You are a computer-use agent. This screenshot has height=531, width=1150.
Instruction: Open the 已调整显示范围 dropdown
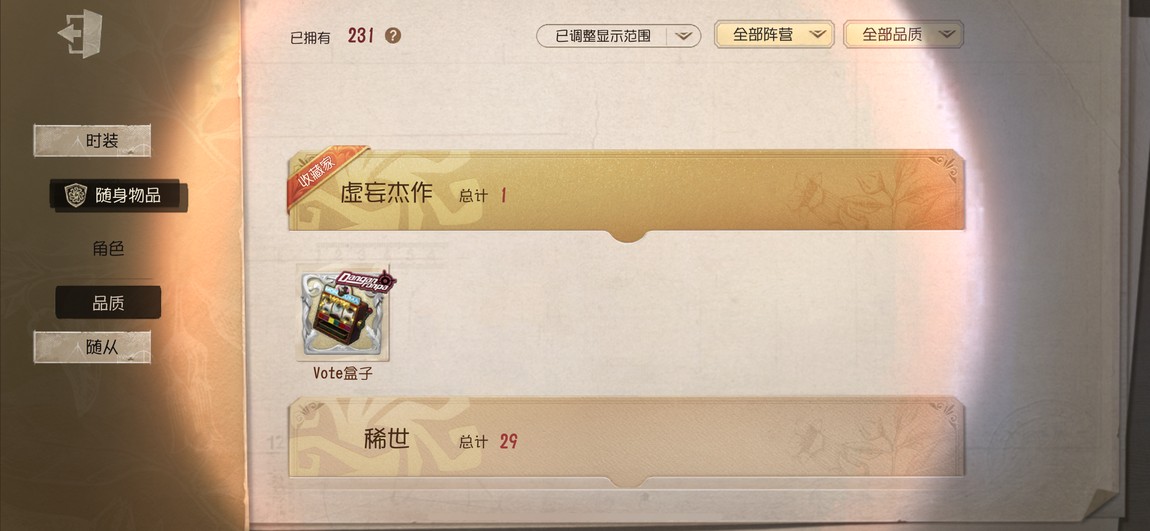pos(618,35)
